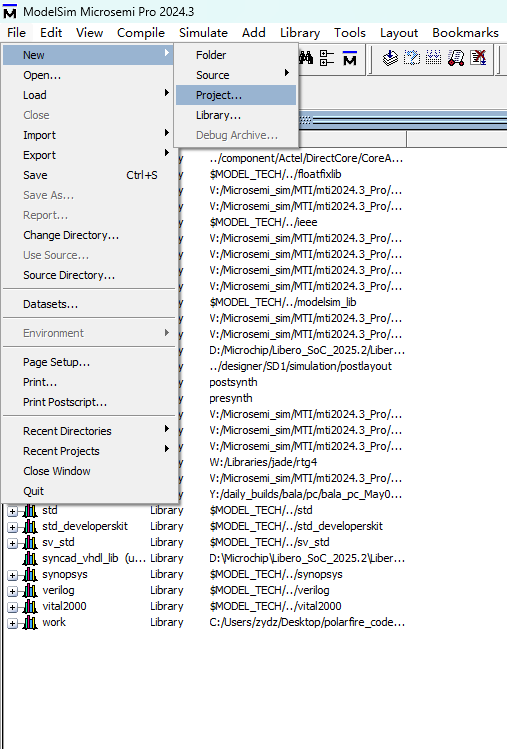Click the Break red X toolbar icon

coord(478,58)
